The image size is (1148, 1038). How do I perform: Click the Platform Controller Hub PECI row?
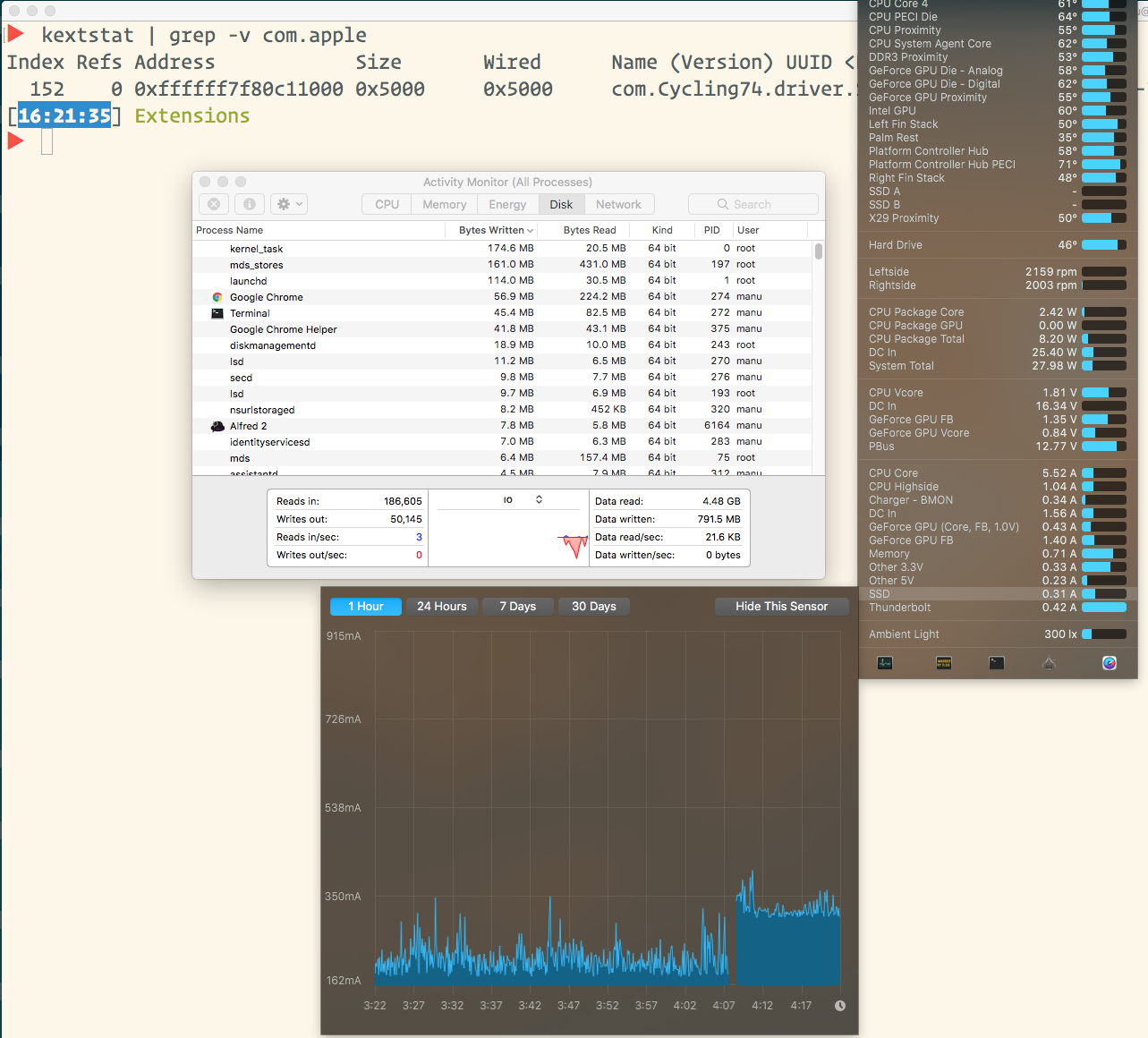point(998,165)
